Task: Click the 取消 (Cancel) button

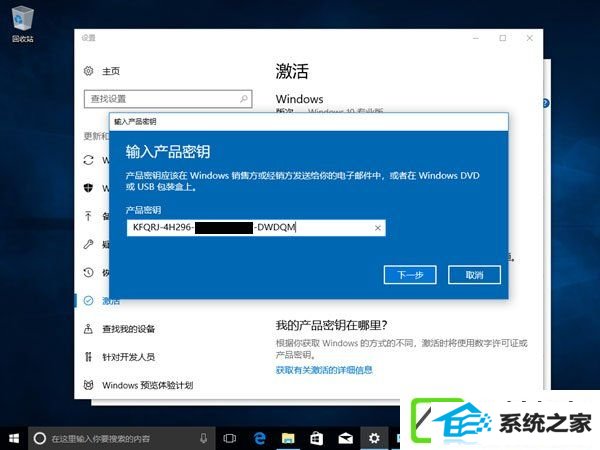Action: point(474,275)
